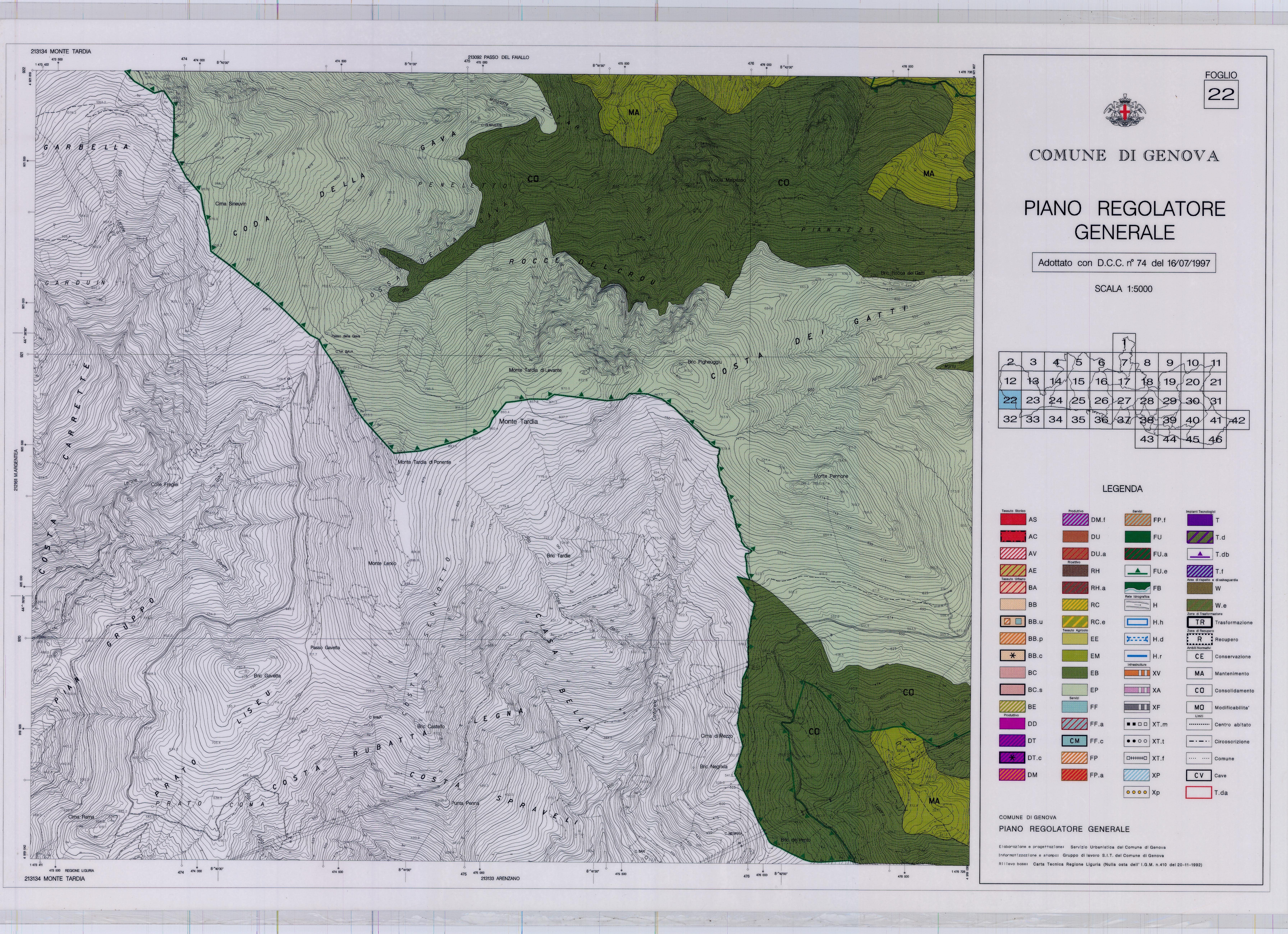Click the DT.c asterisk legend symbol
This screenshot has width=1288, height=934.
pyautogui.click(x=1013, y=758)
